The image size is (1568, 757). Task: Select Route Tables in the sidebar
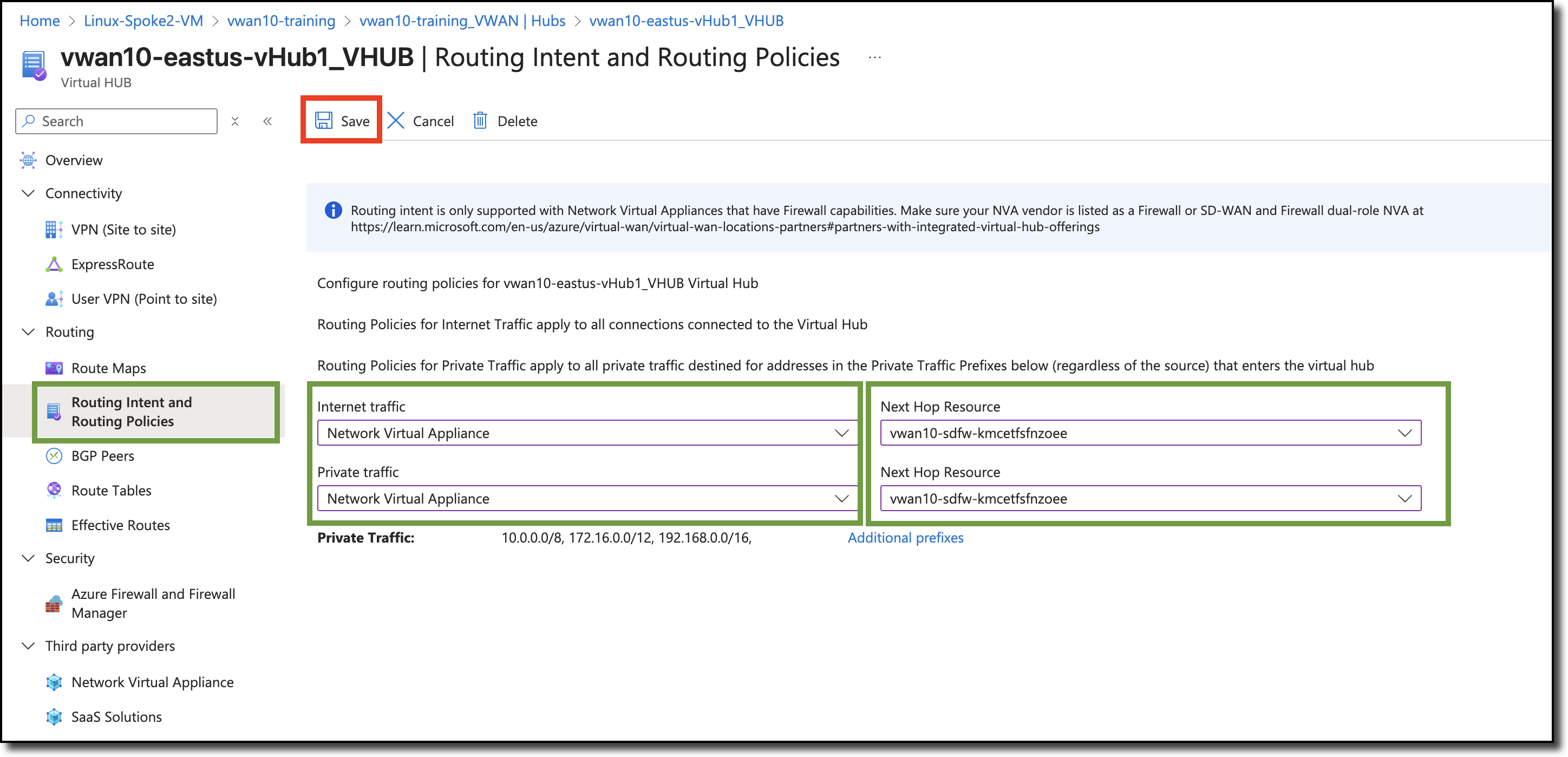click(112, 491)
